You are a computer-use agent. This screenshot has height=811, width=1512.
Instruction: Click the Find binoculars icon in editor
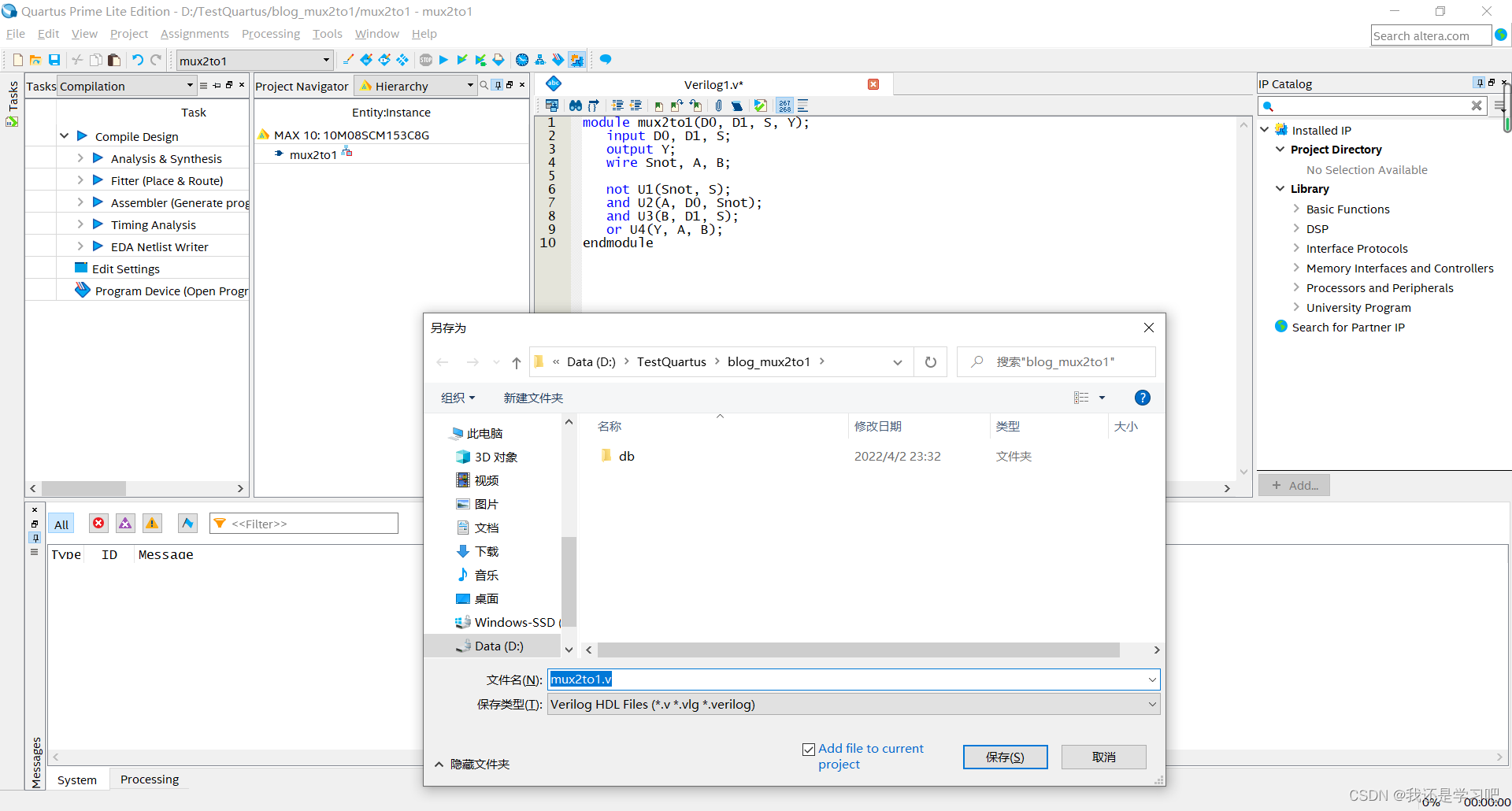(x=576, y=106)
